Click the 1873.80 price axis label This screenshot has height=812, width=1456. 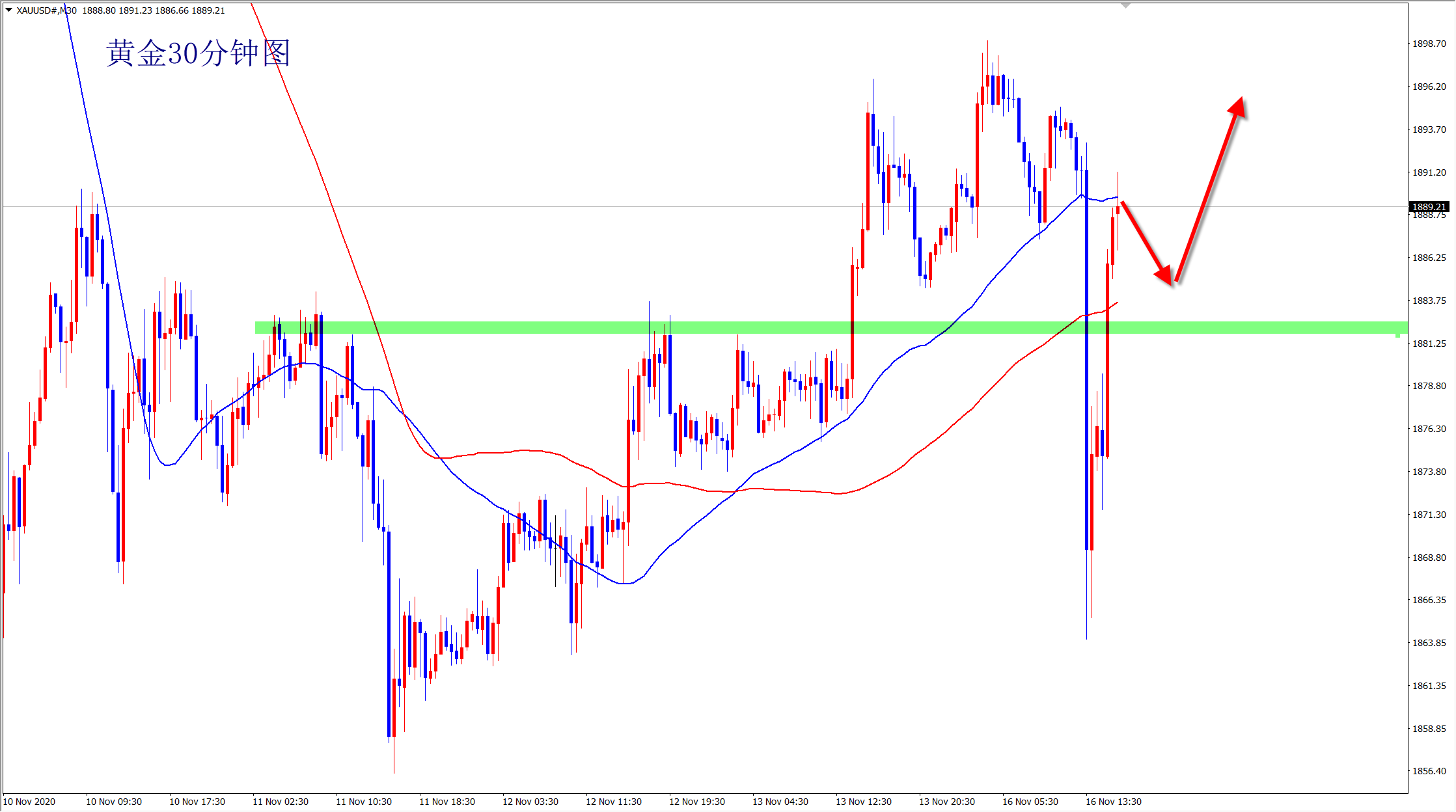1429,472
